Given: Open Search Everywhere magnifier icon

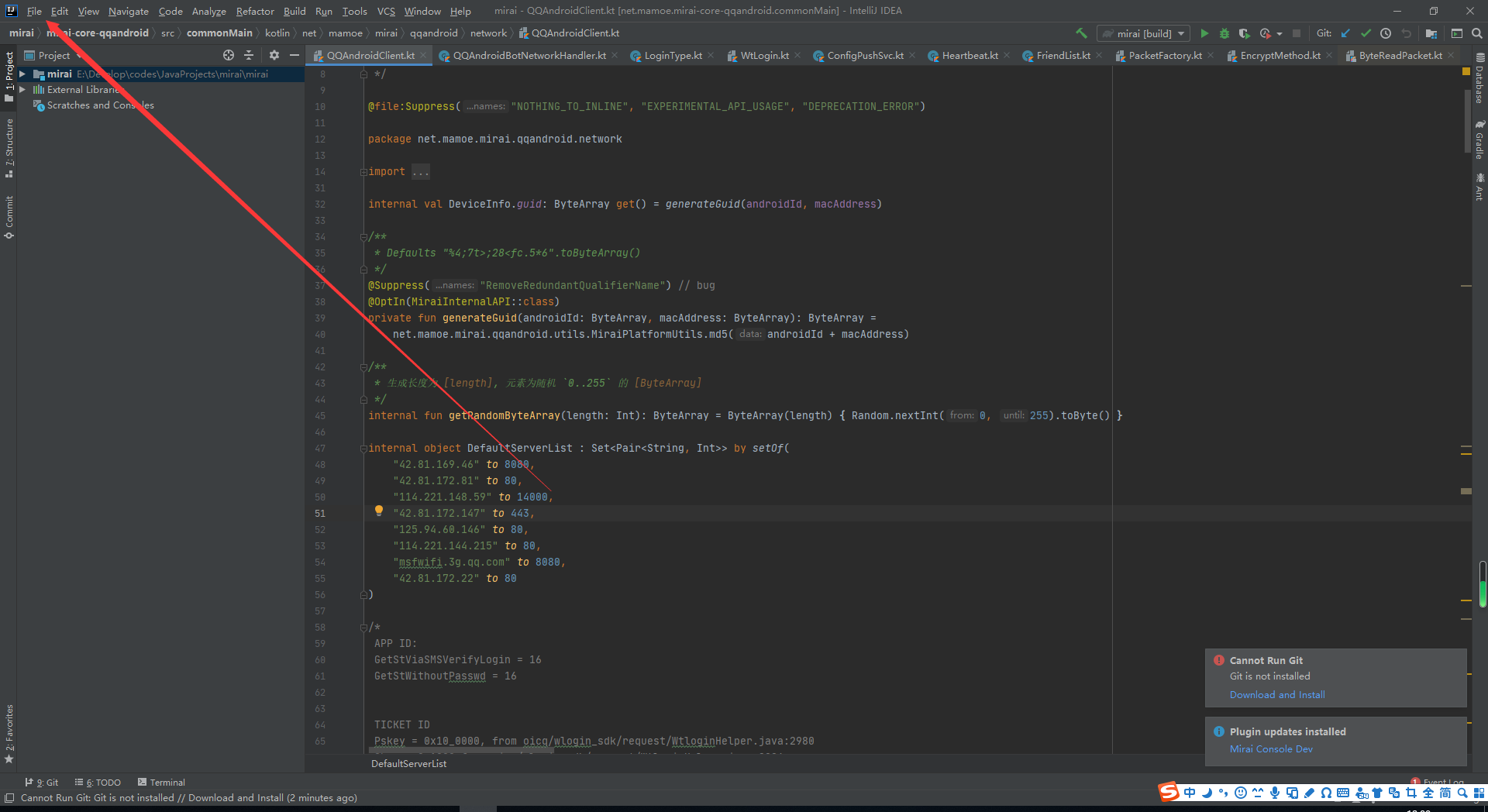Looking at the screenshot, I should tap(1477, 33).
